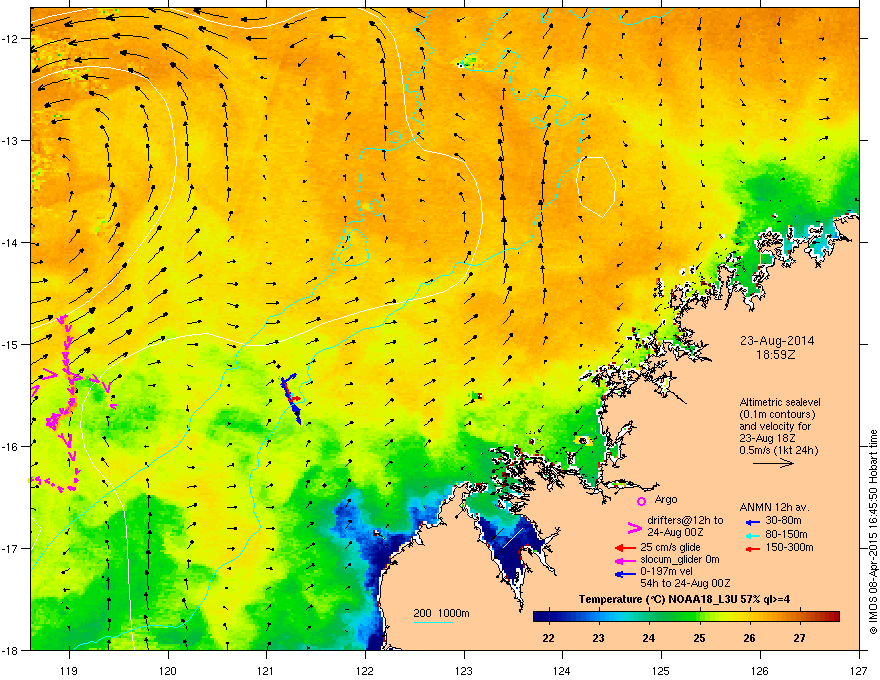Click the latitude axis label -18
This screenshot has width=880, height=680.
tap(10, 650)
